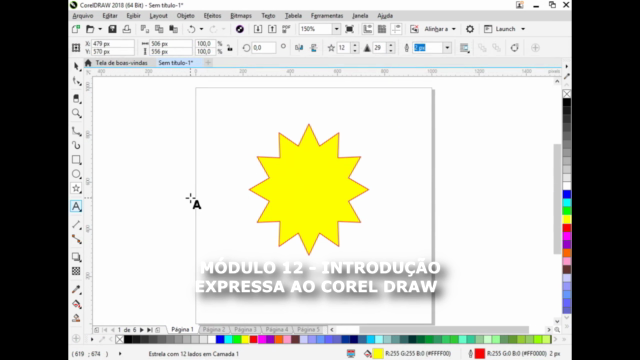Pick blue swatch in bottom palette

coord(220,339)
